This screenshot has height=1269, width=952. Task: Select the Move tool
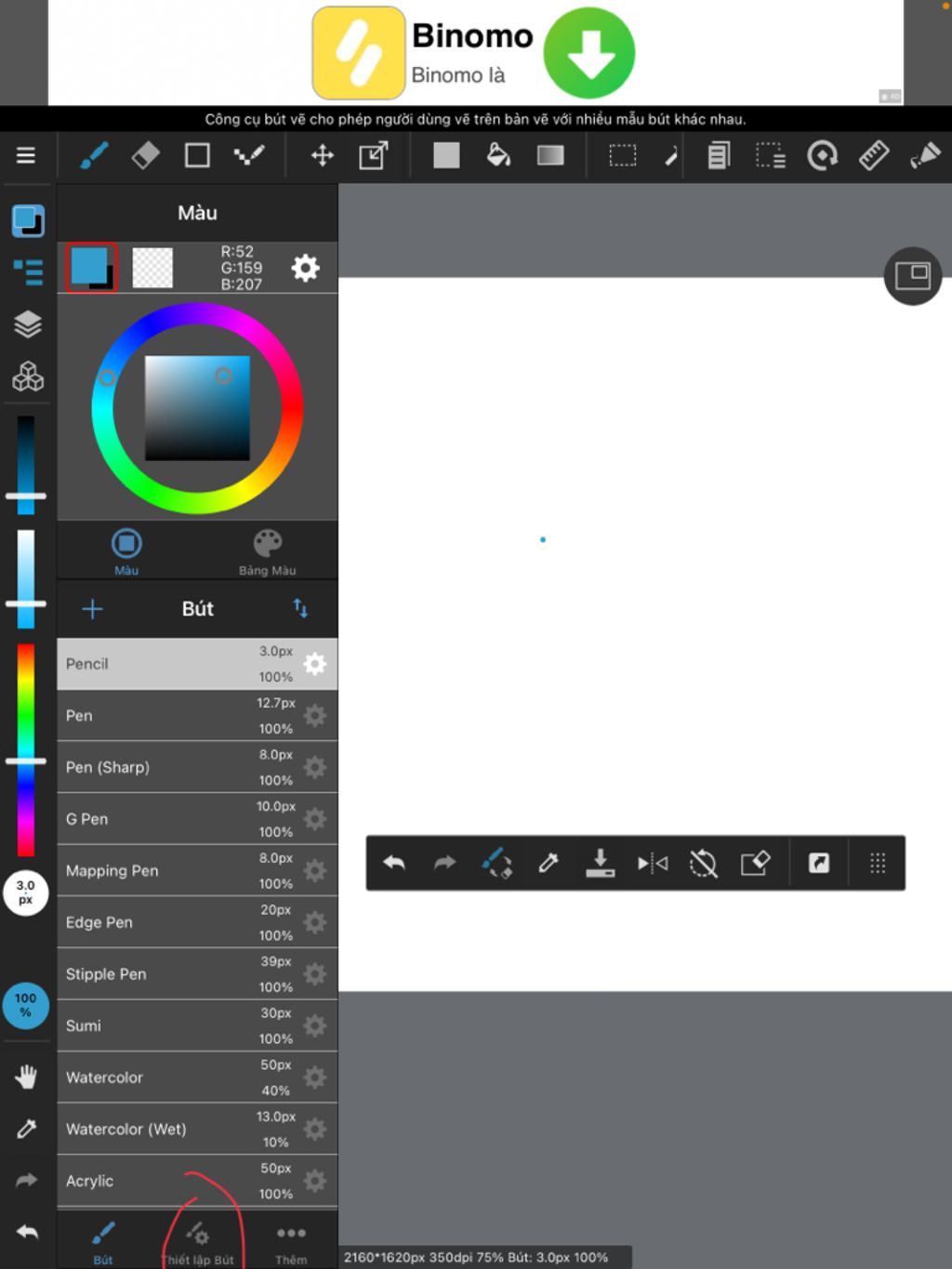[322, 155]
